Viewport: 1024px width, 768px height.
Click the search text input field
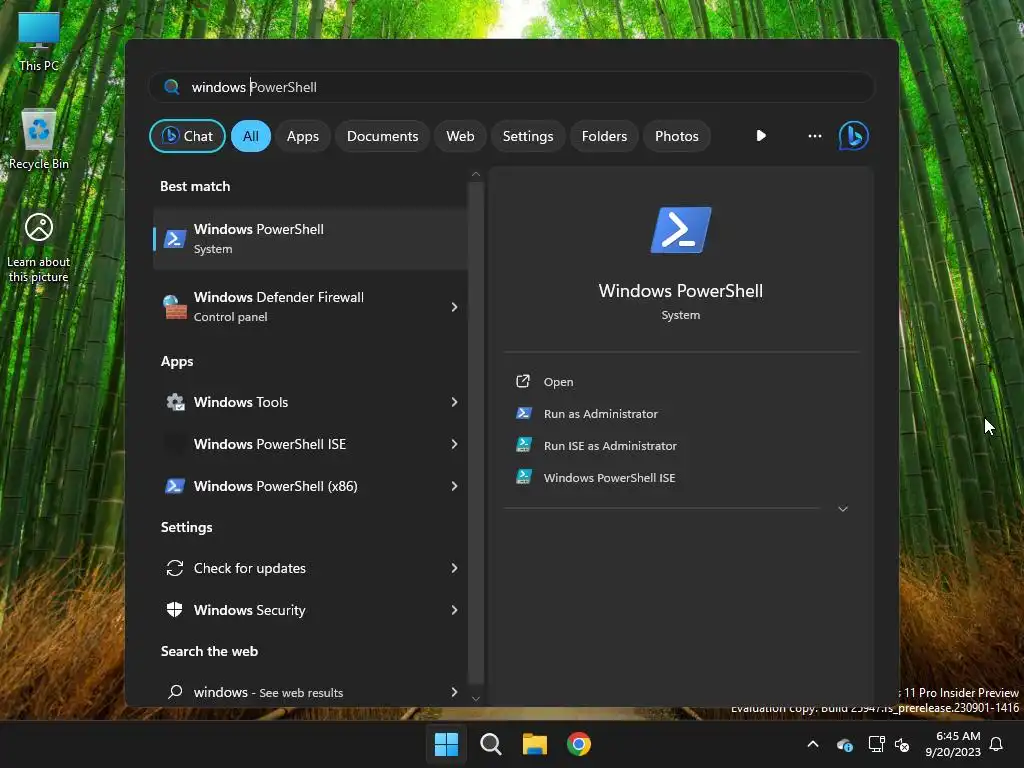(x=511, y=87)
